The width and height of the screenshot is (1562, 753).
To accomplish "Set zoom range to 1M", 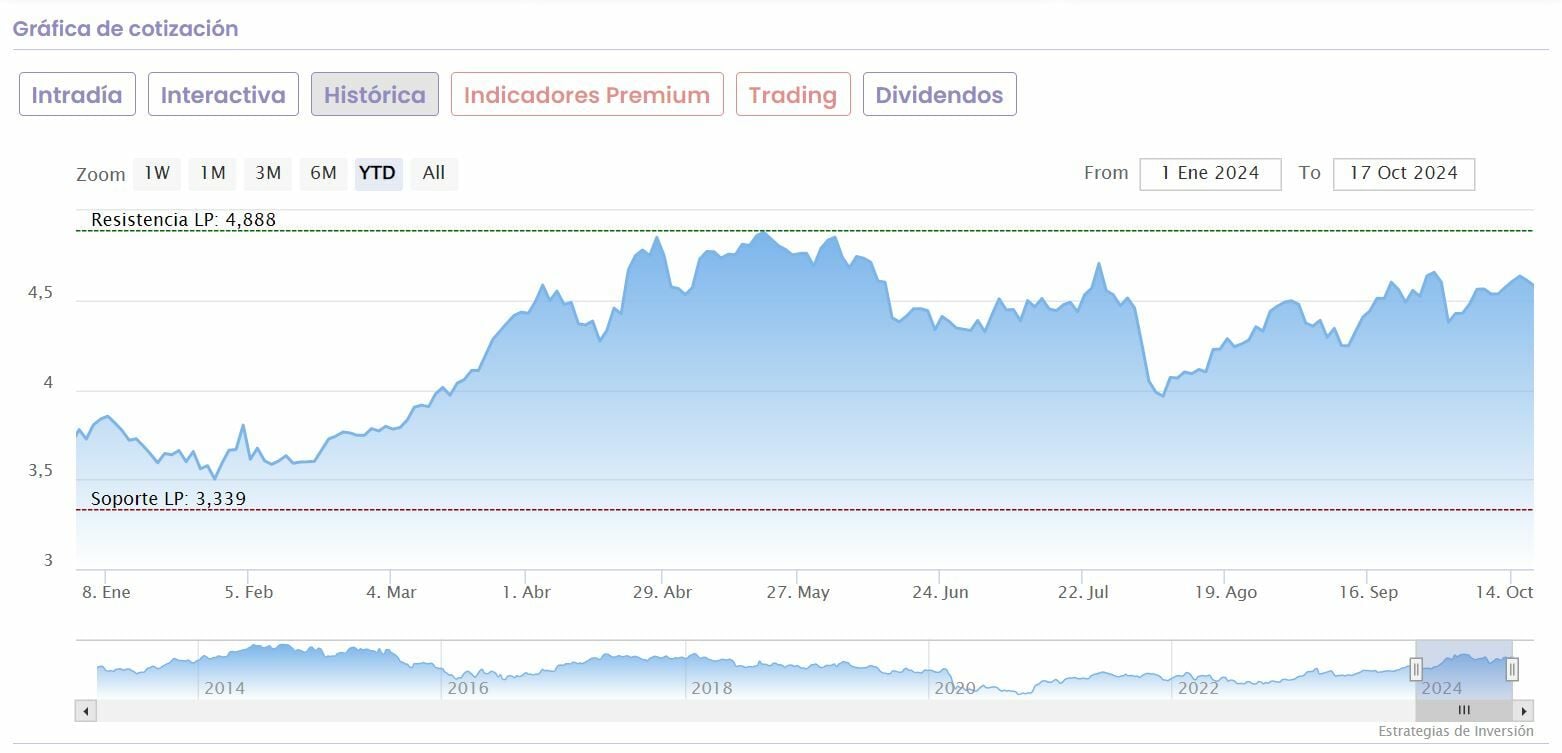I will coord(212,173).
